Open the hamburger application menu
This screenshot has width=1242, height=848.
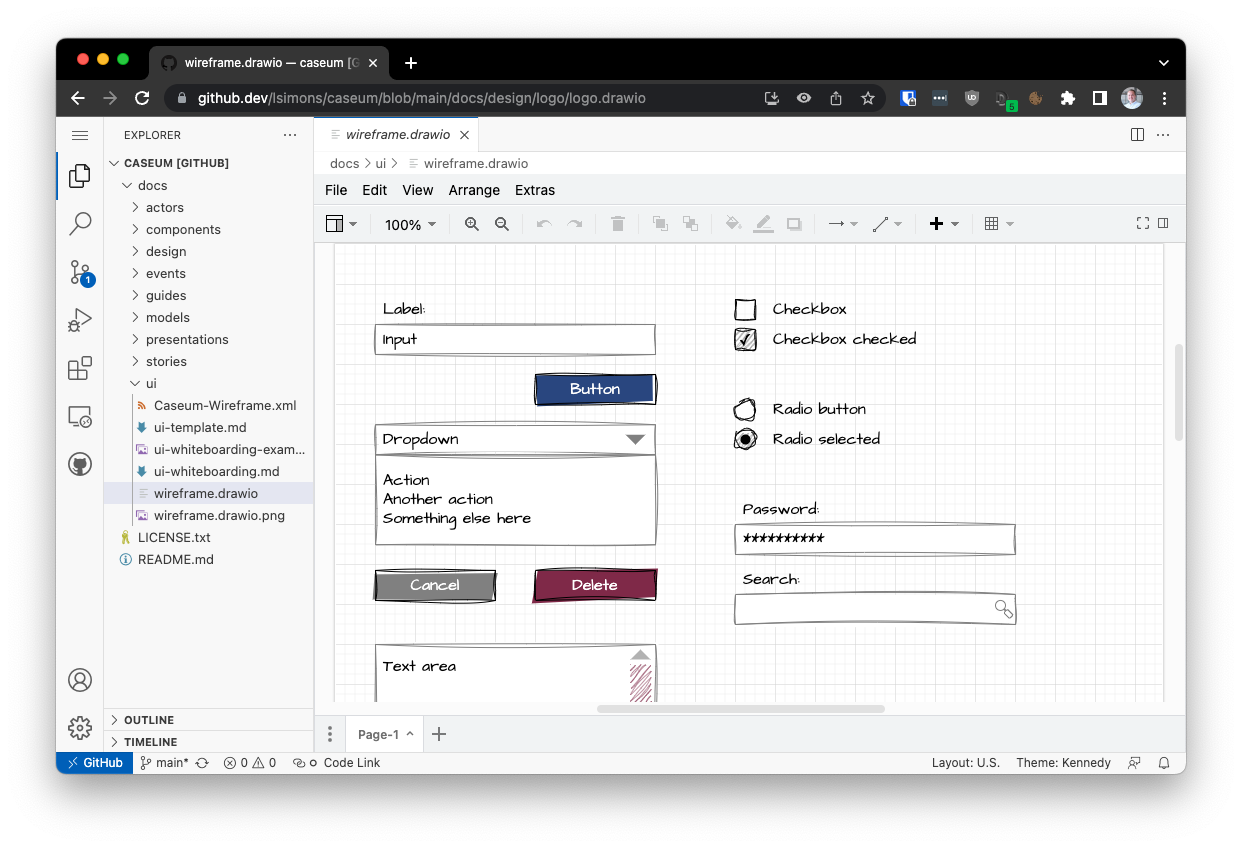80,135
